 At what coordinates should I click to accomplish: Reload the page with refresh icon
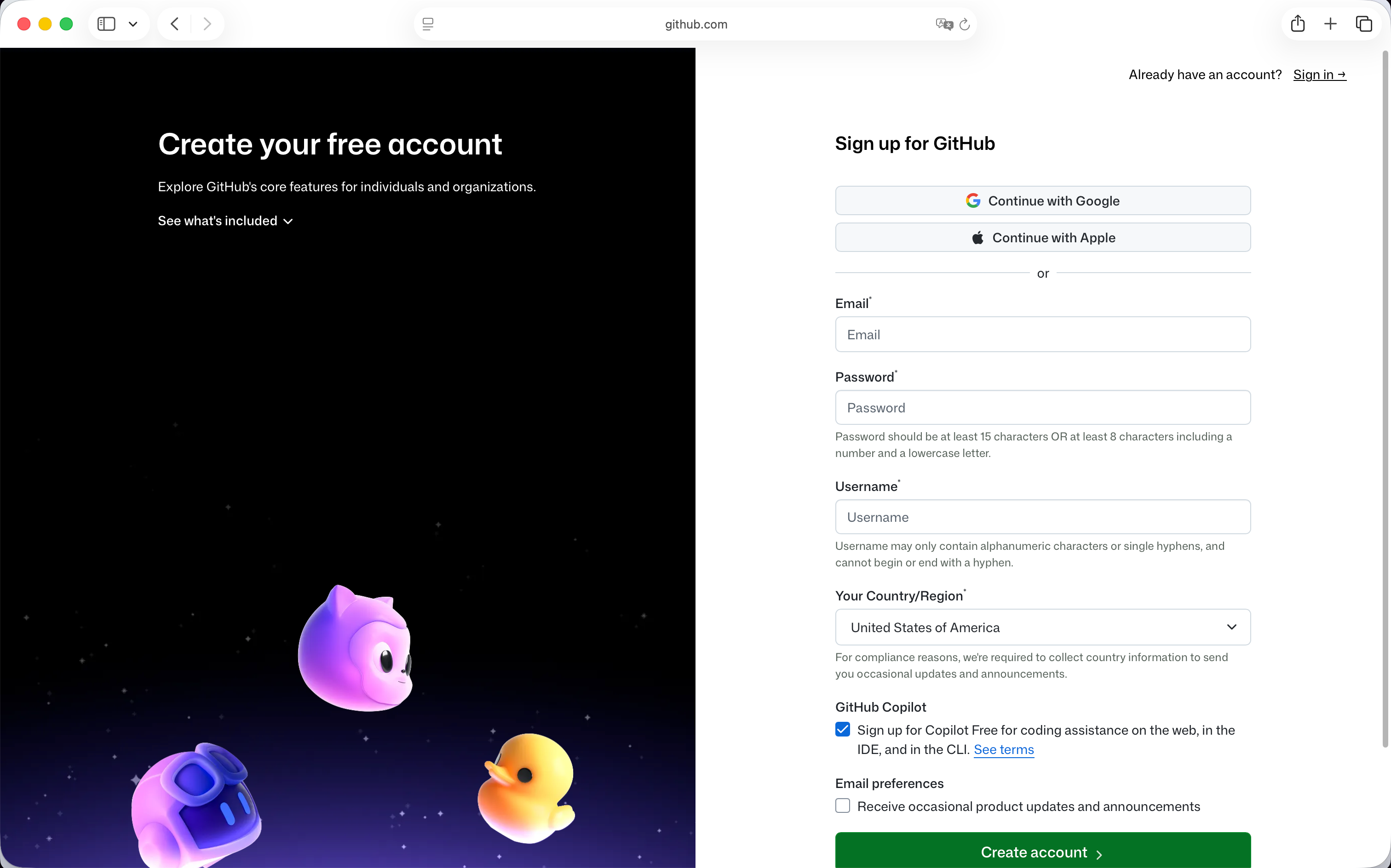(965, 24)
